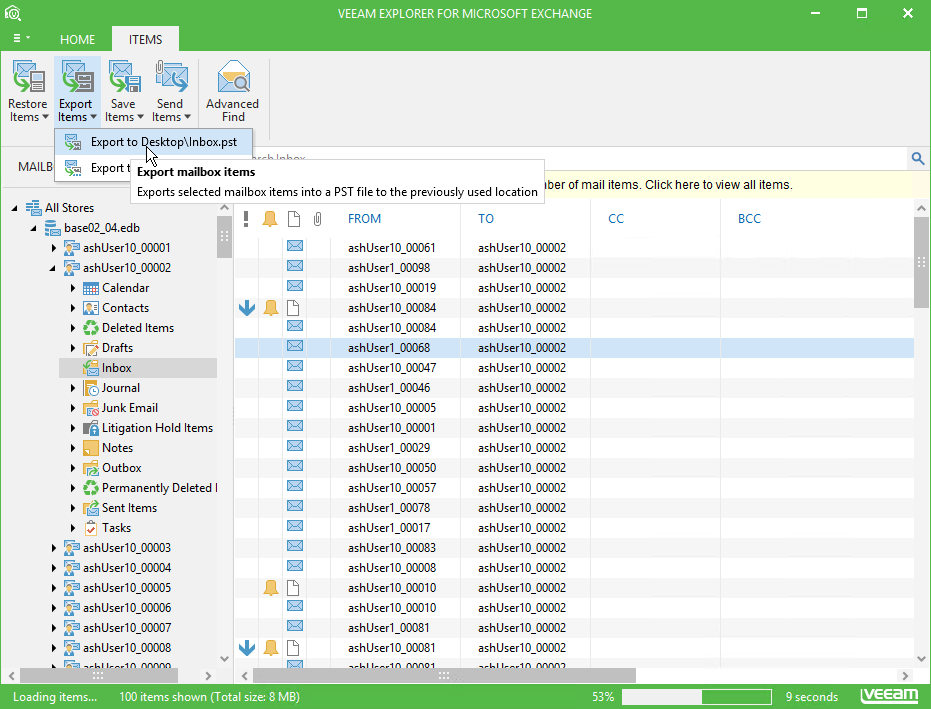Click the Restore Items ribbon icon
The image size is (931, 709).
[x=28, y=77]
